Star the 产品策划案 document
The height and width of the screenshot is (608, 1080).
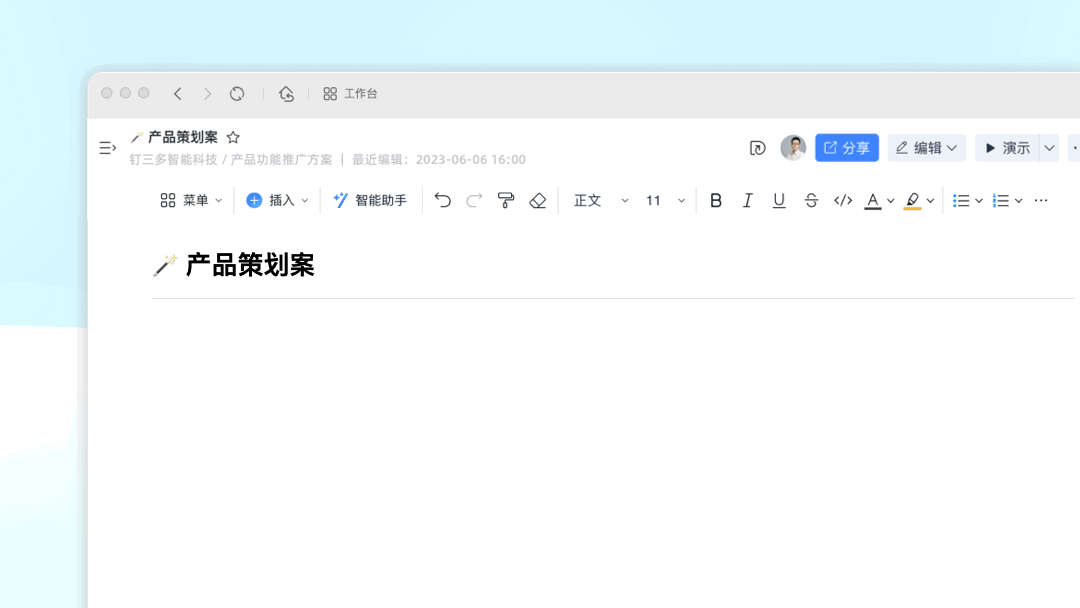coord(233,137)
